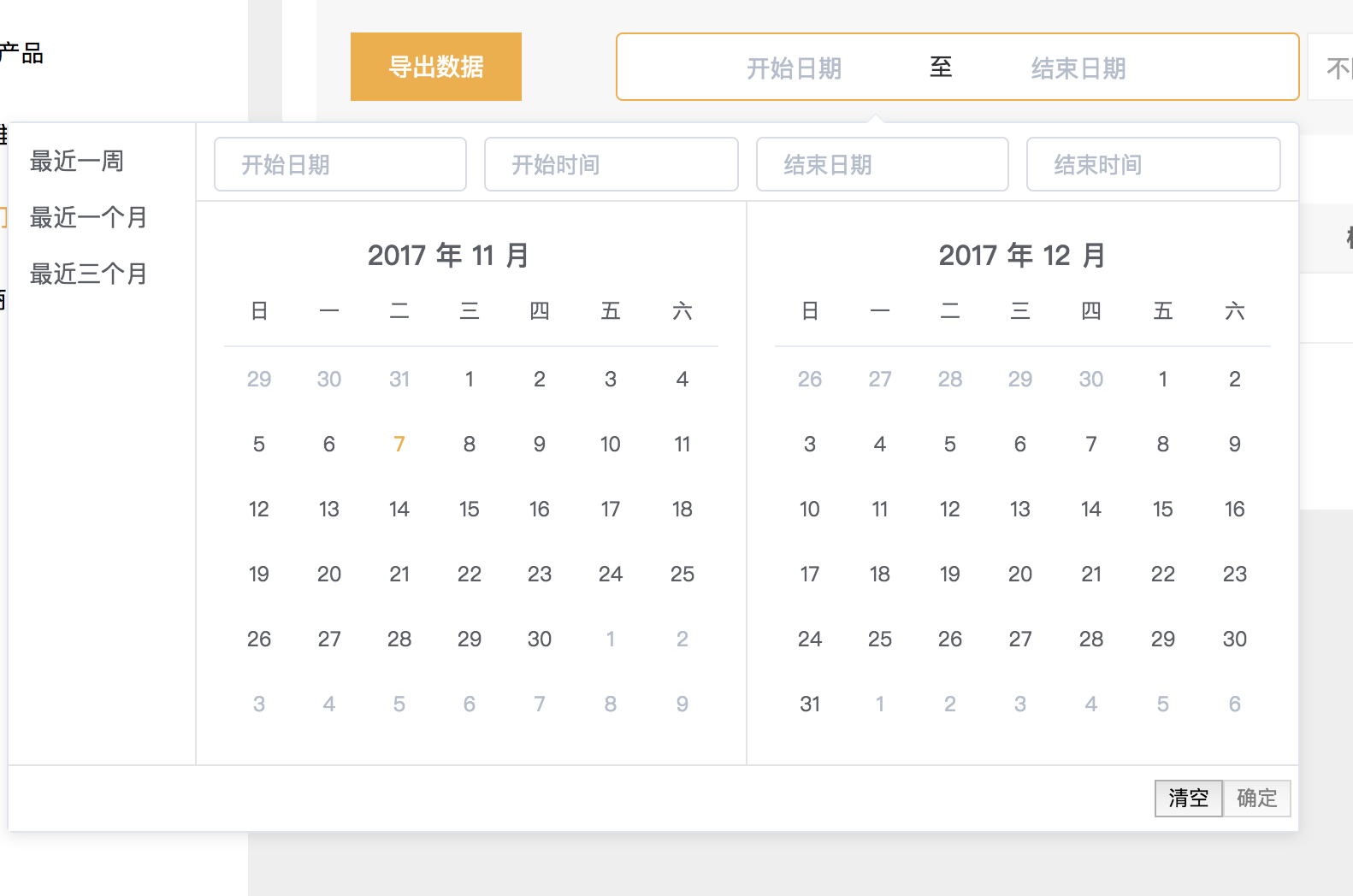1353x896 pixels.
Task: Choose December 25 in right calendar
Action: coord(880,639)
